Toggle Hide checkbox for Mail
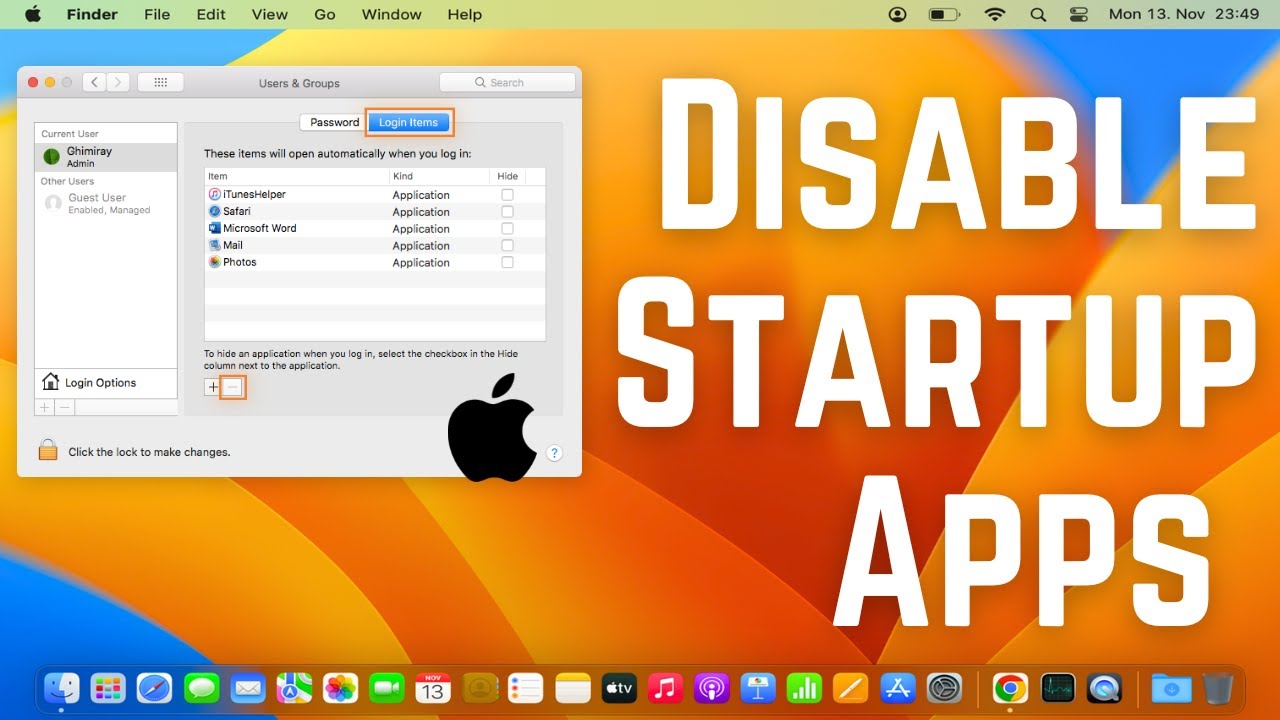Image resolution: width=1280 pixels, height=720 pixels. point(507,245)
